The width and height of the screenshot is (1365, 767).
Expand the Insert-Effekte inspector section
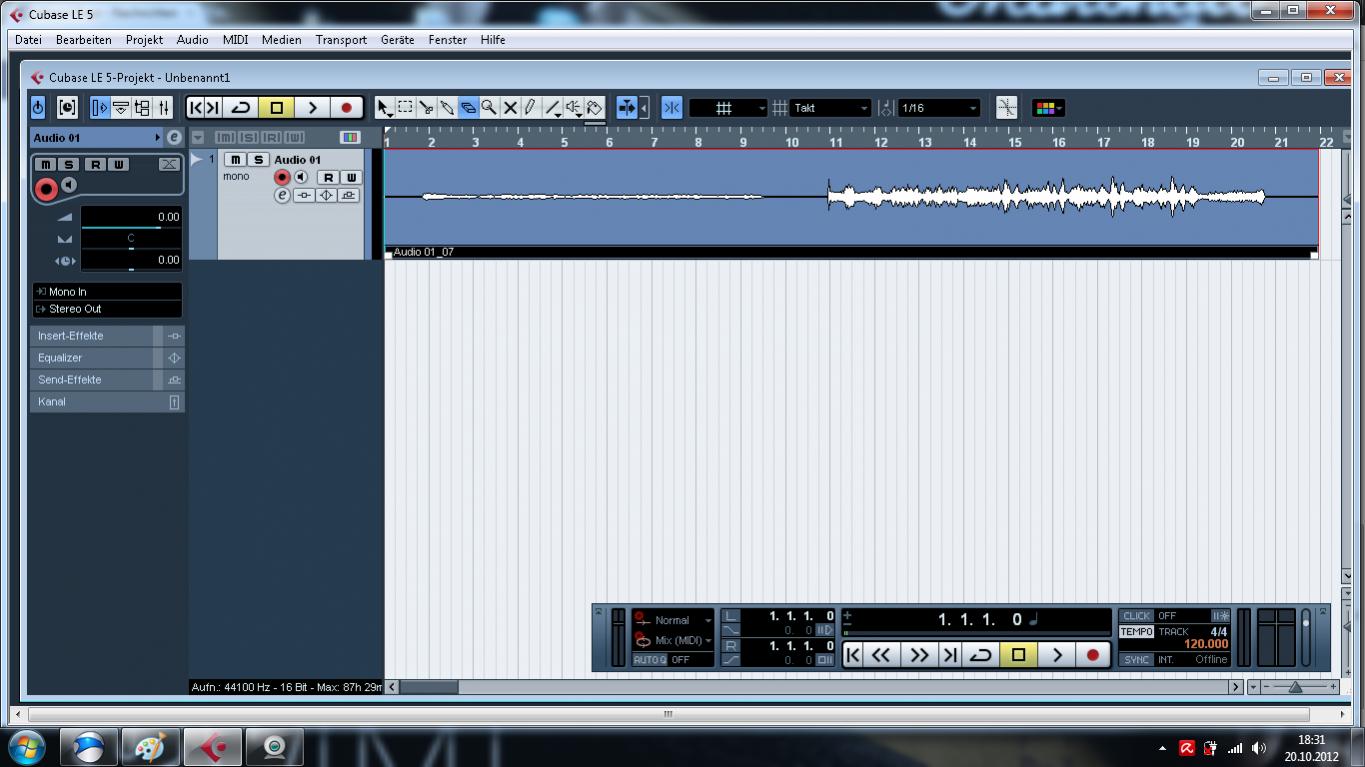[107, 336]
